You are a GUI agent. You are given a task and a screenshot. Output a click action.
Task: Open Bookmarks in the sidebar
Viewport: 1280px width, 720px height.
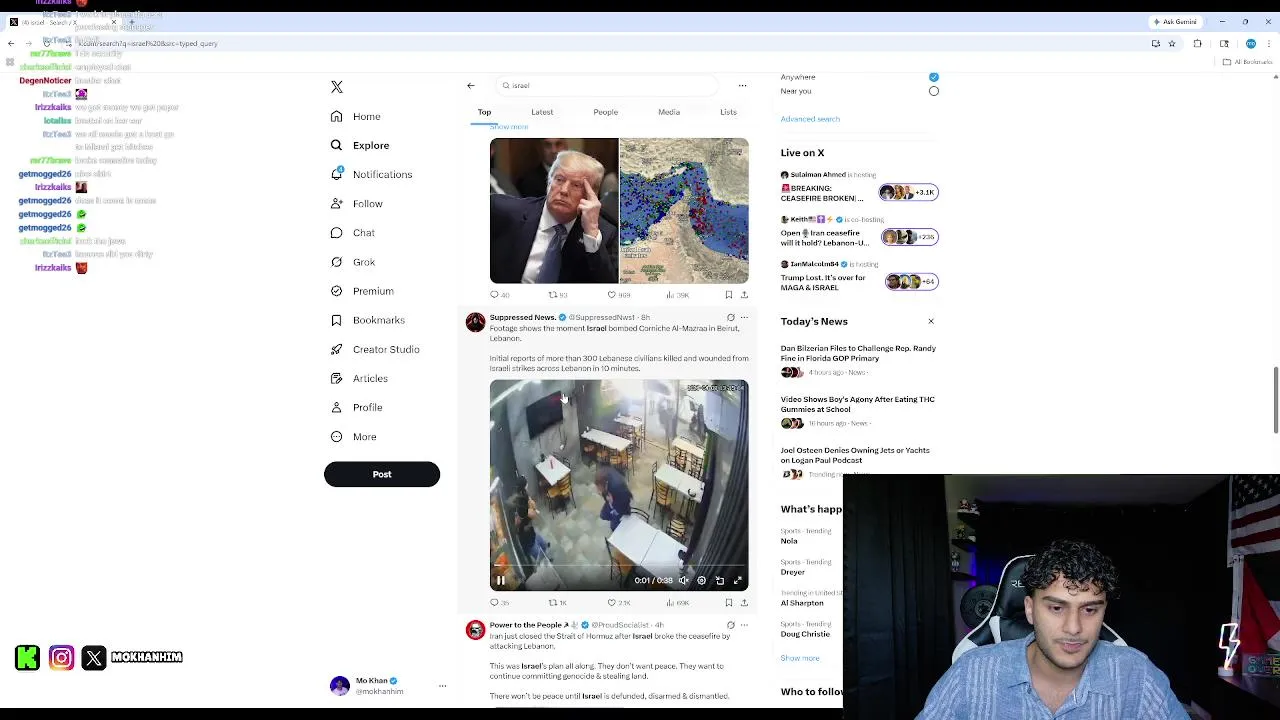point(367,320)
